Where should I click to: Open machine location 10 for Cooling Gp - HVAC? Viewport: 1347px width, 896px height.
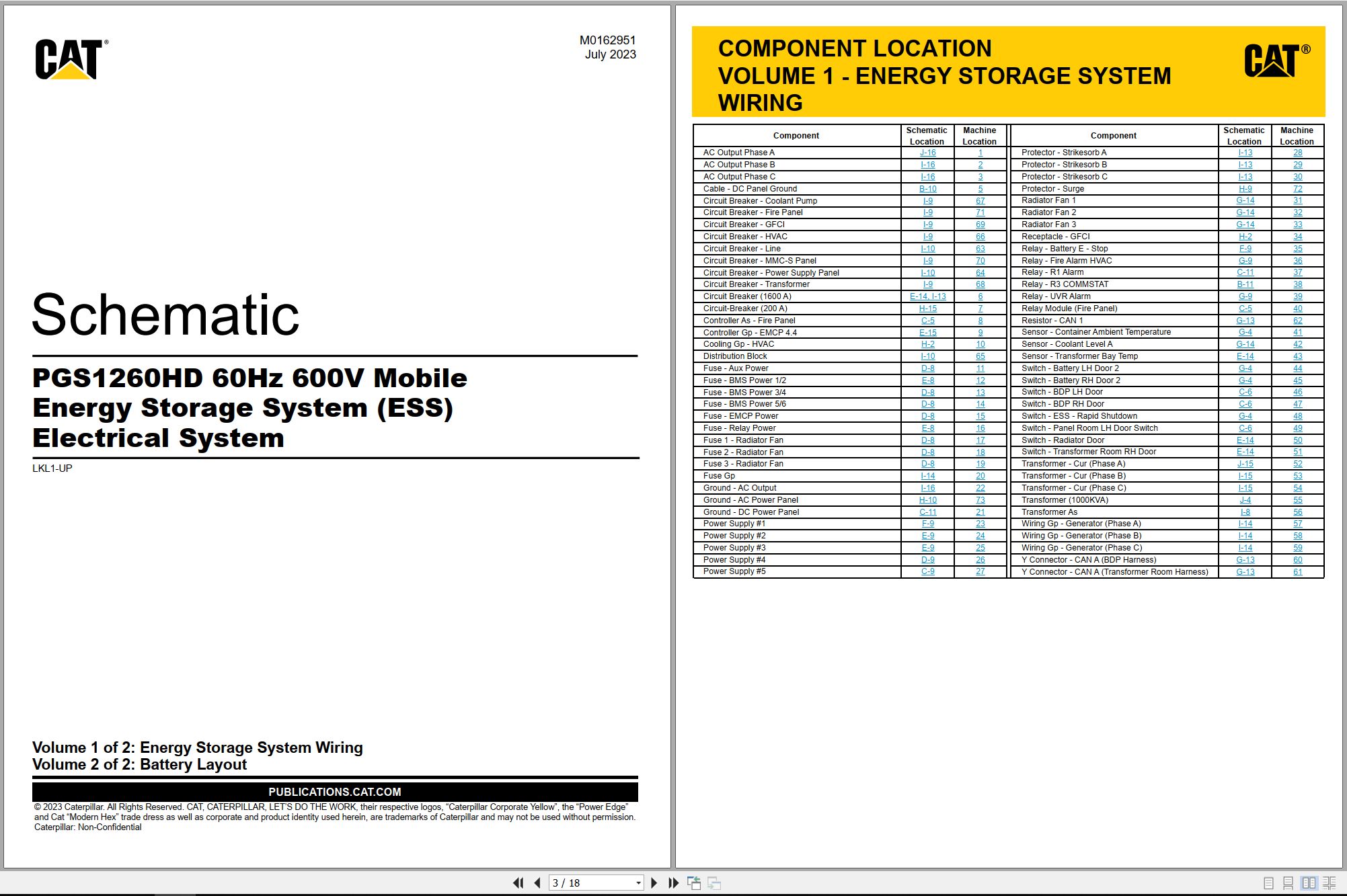(980, 344)
